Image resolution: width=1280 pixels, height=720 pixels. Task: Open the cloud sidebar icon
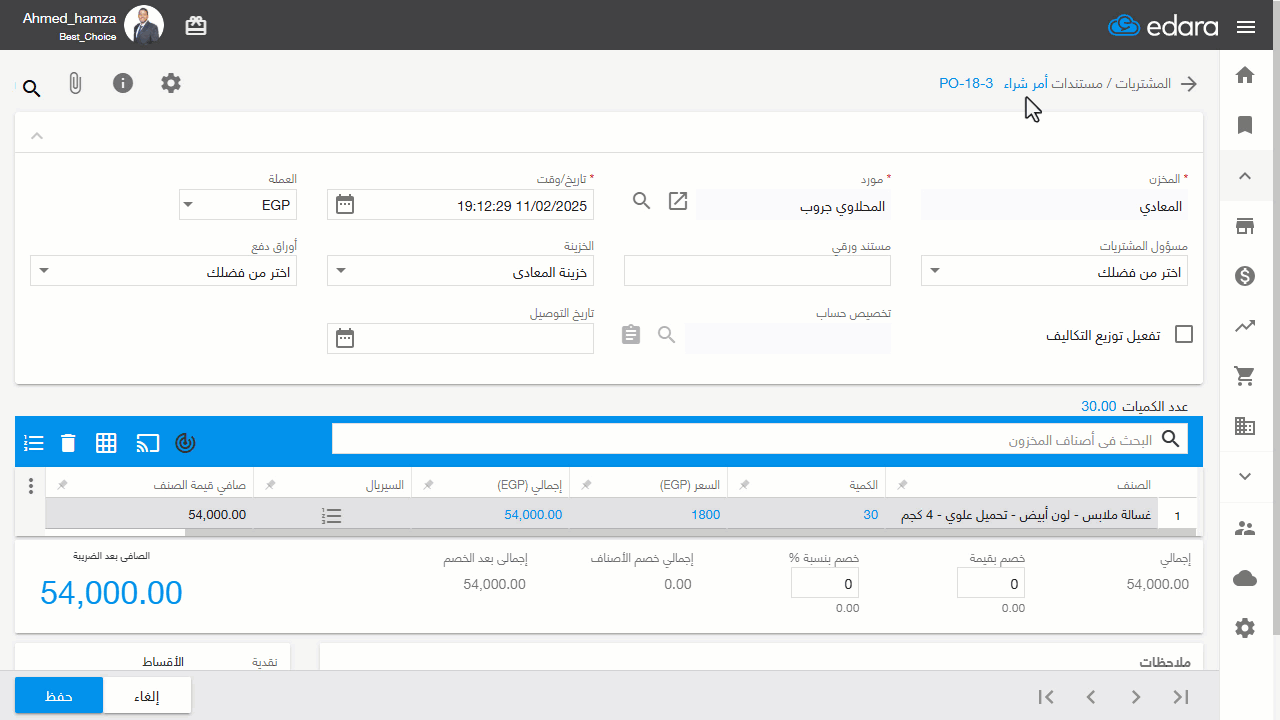[1245, 578]
